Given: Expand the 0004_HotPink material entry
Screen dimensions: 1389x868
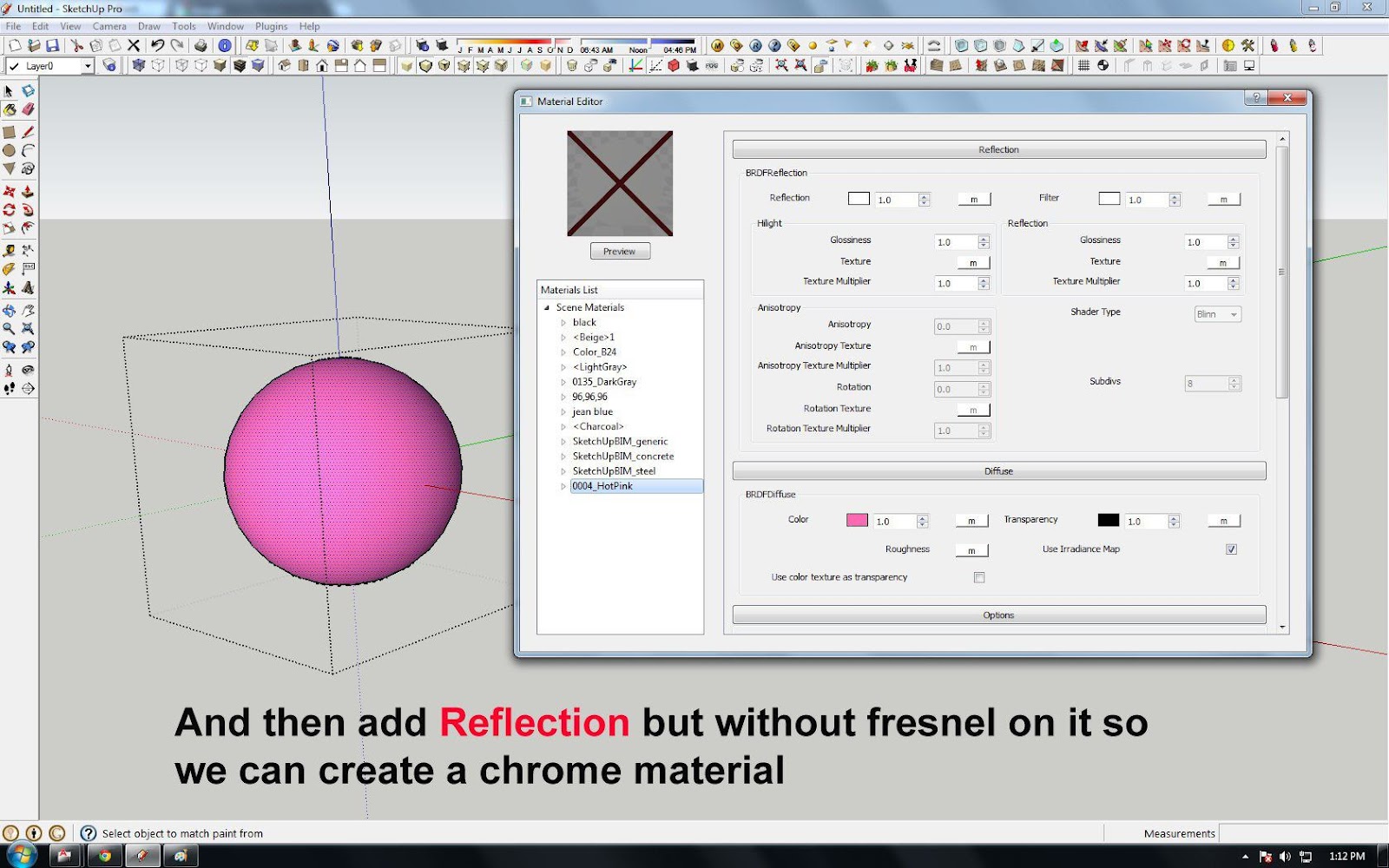Looking at the screenshot, I should pos(563,486).
